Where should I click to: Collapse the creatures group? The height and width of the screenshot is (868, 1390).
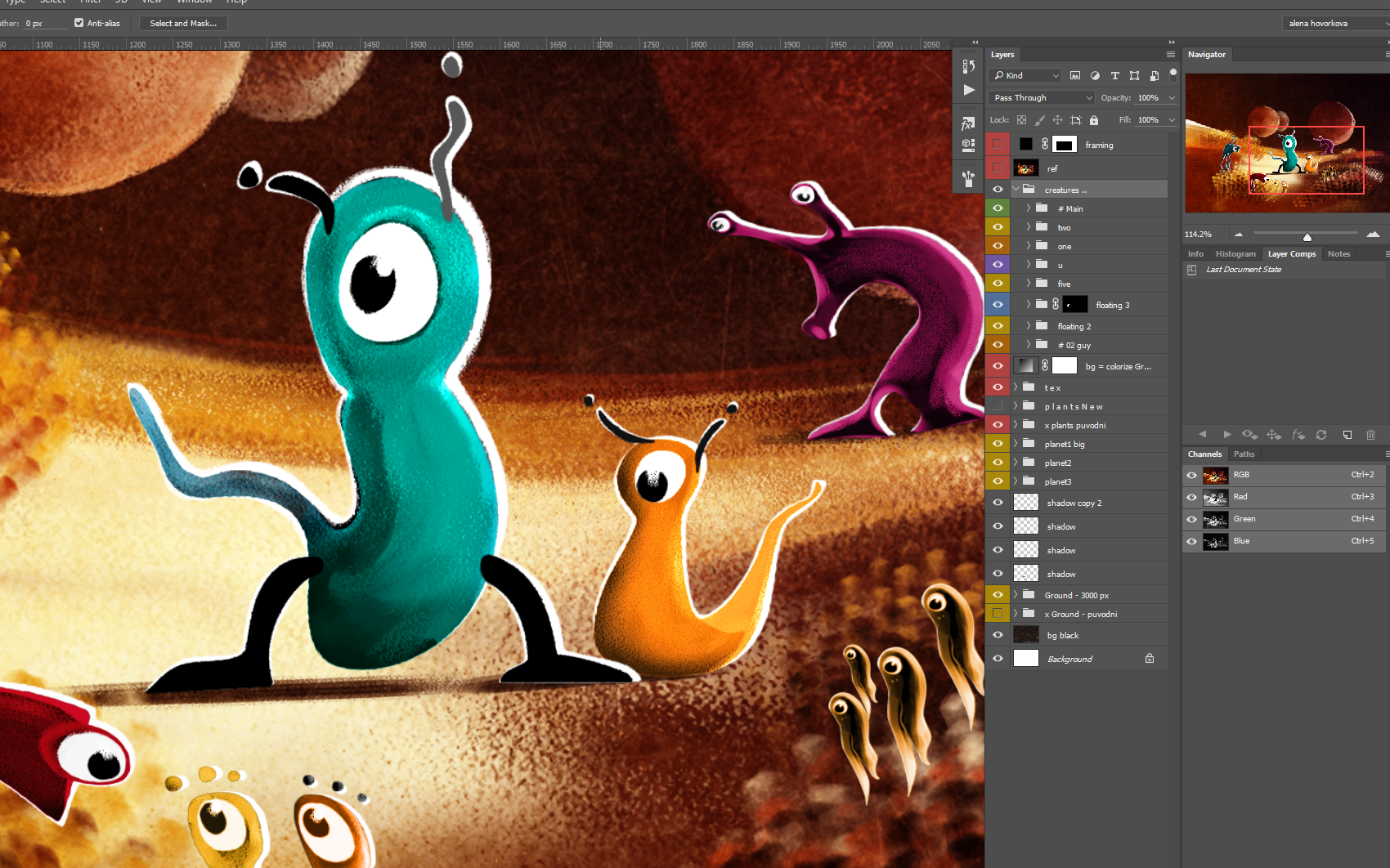click(x=1016, y=189)
